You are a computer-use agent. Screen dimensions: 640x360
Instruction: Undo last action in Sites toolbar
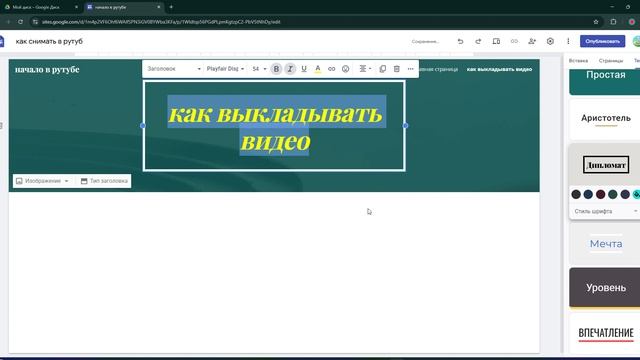pos(460,41)
